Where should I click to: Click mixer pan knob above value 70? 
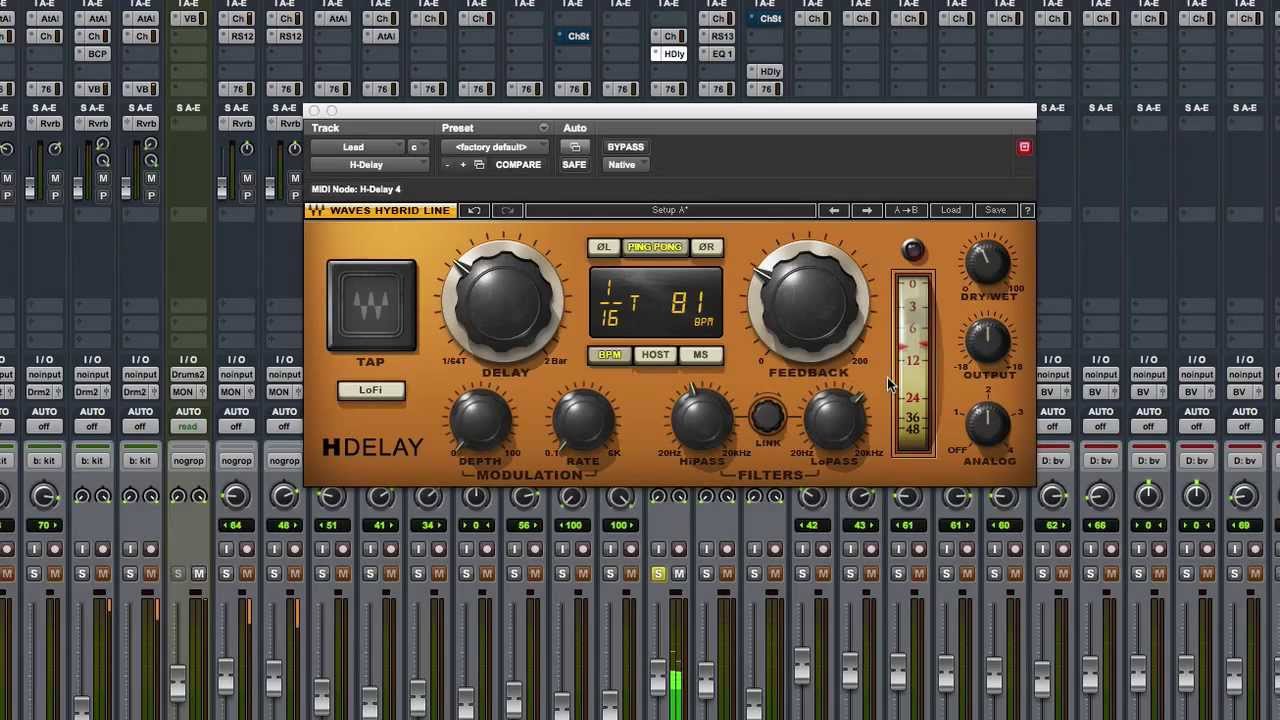coord(44,496)
